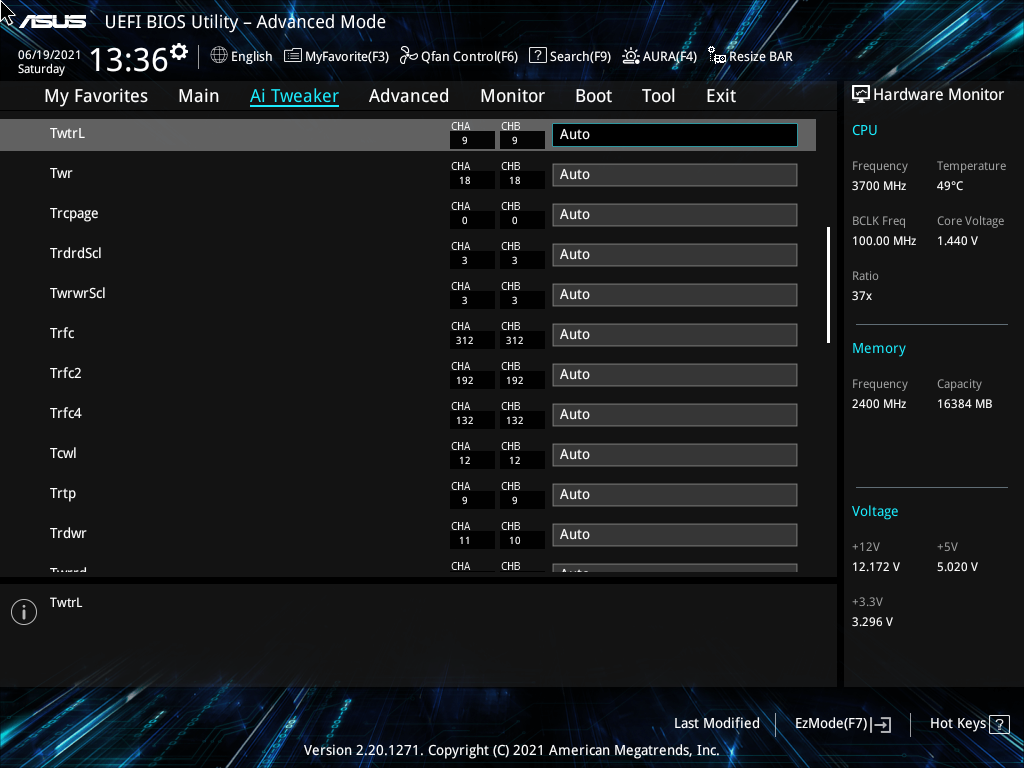Open the Twr Auto dropdown
Screen dimensions: 1024x768
(674, 174)
